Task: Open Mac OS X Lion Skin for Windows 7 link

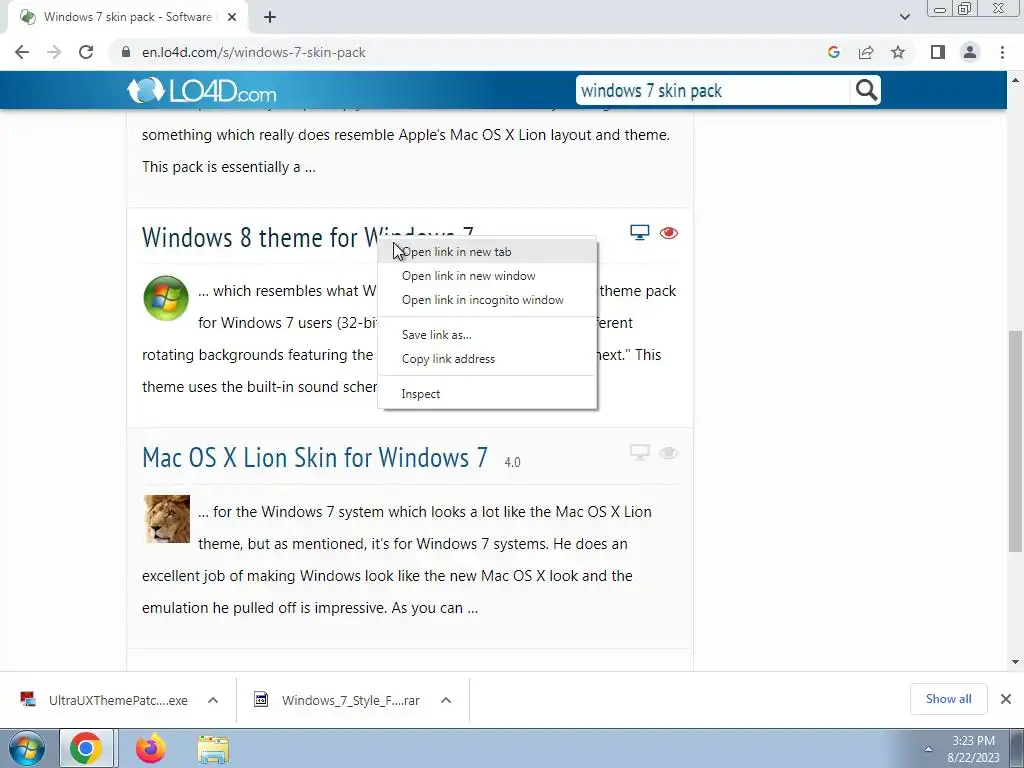Action: tap(315, 458)
